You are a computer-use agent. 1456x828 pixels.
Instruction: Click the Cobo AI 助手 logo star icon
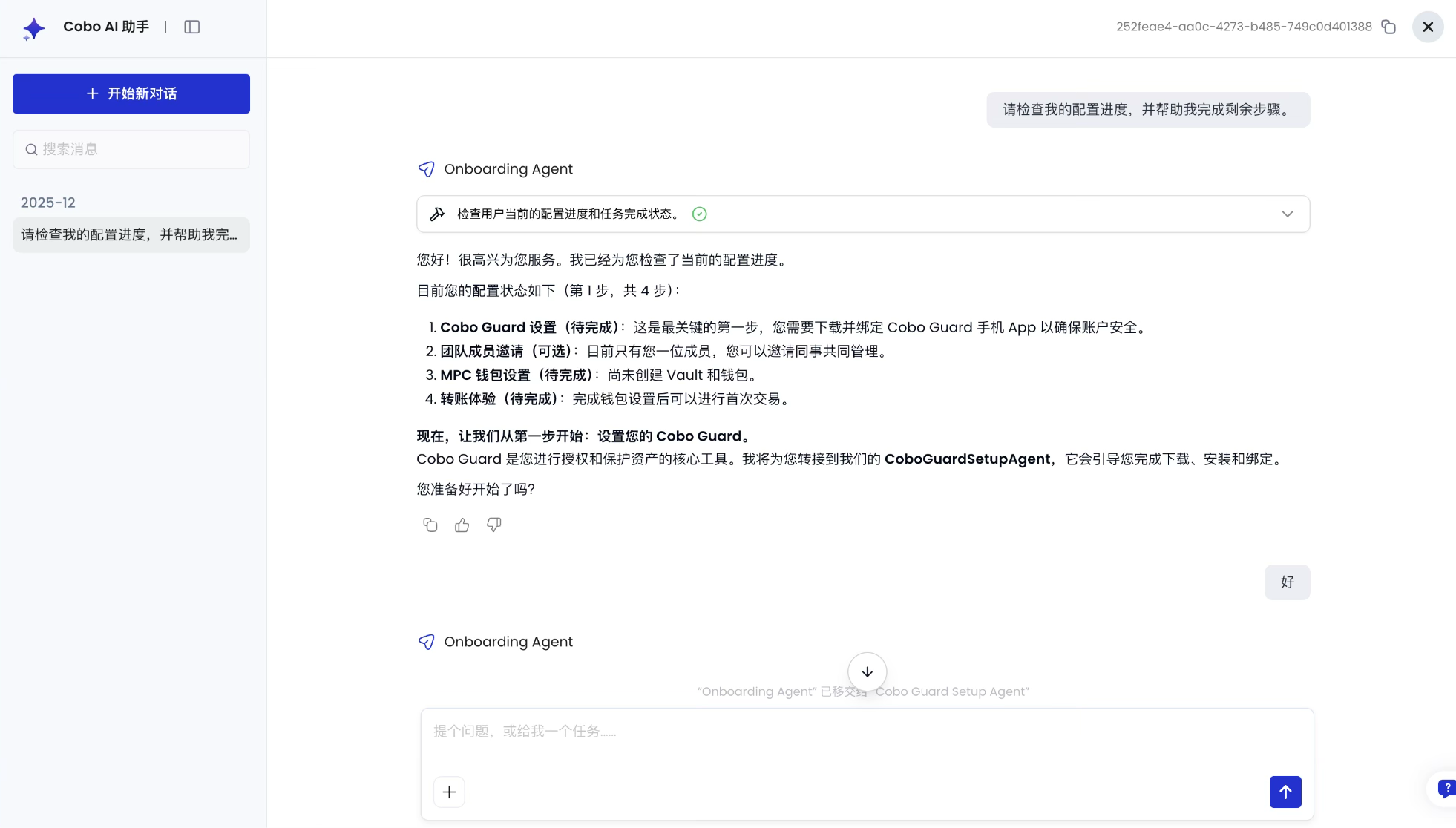(33, 27)
